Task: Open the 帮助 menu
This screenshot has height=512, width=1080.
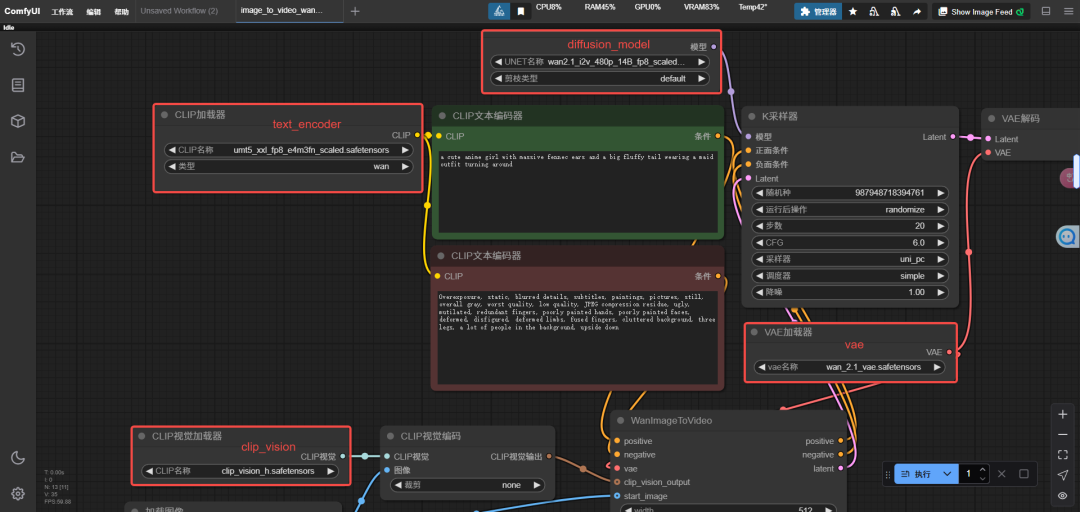Action: tap(121, 12)
